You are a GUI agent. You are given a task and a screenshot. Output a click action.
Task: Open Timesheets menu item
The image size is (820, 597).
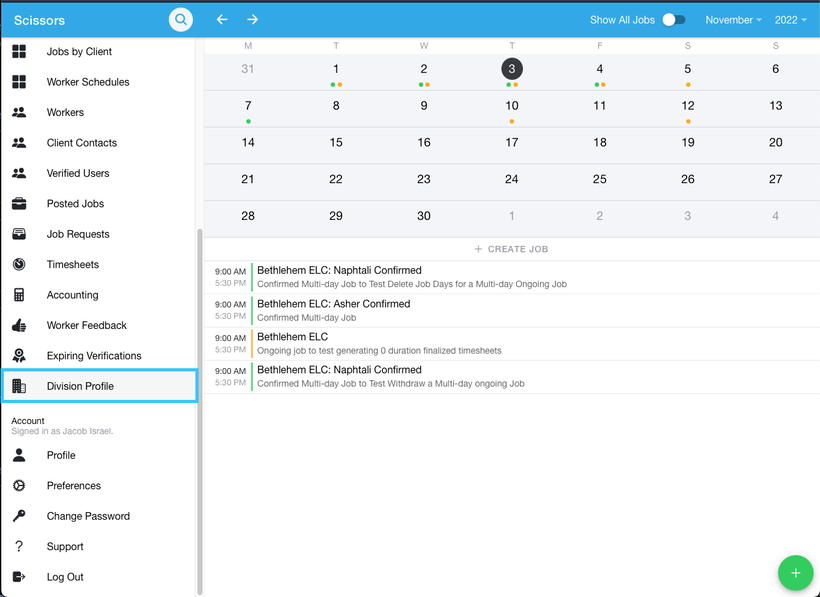(x=99, y=264)
